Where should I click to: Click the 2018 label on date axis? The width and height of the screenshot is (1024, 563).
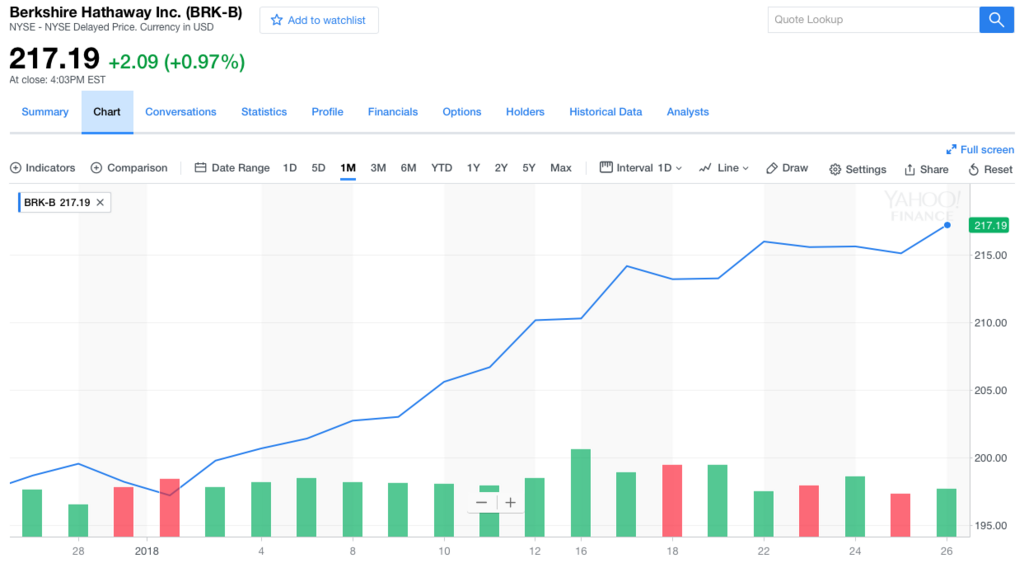click(147, 551)
